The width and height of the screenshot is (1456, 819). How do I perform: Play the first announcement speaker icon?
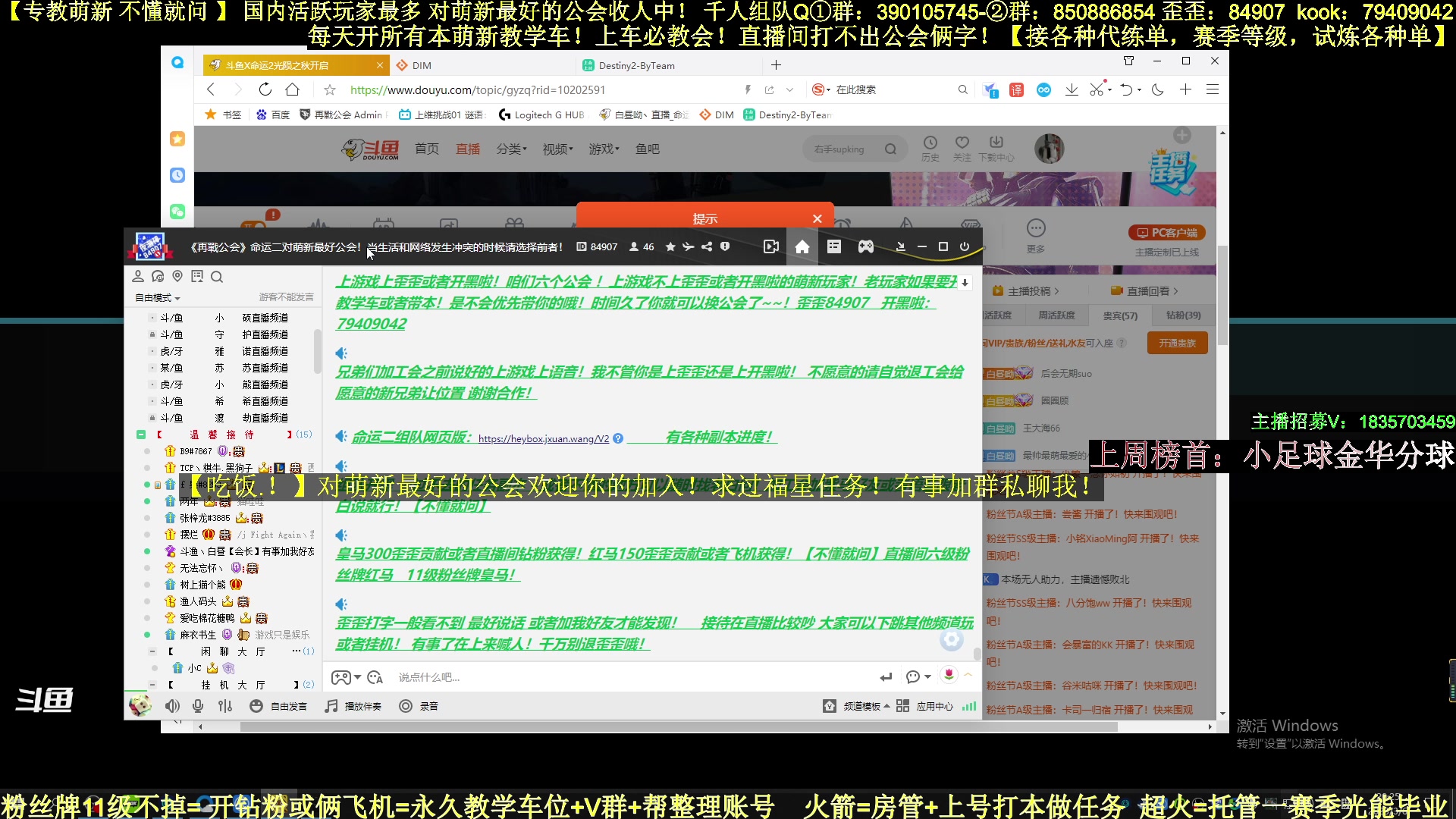coord(341,353)
